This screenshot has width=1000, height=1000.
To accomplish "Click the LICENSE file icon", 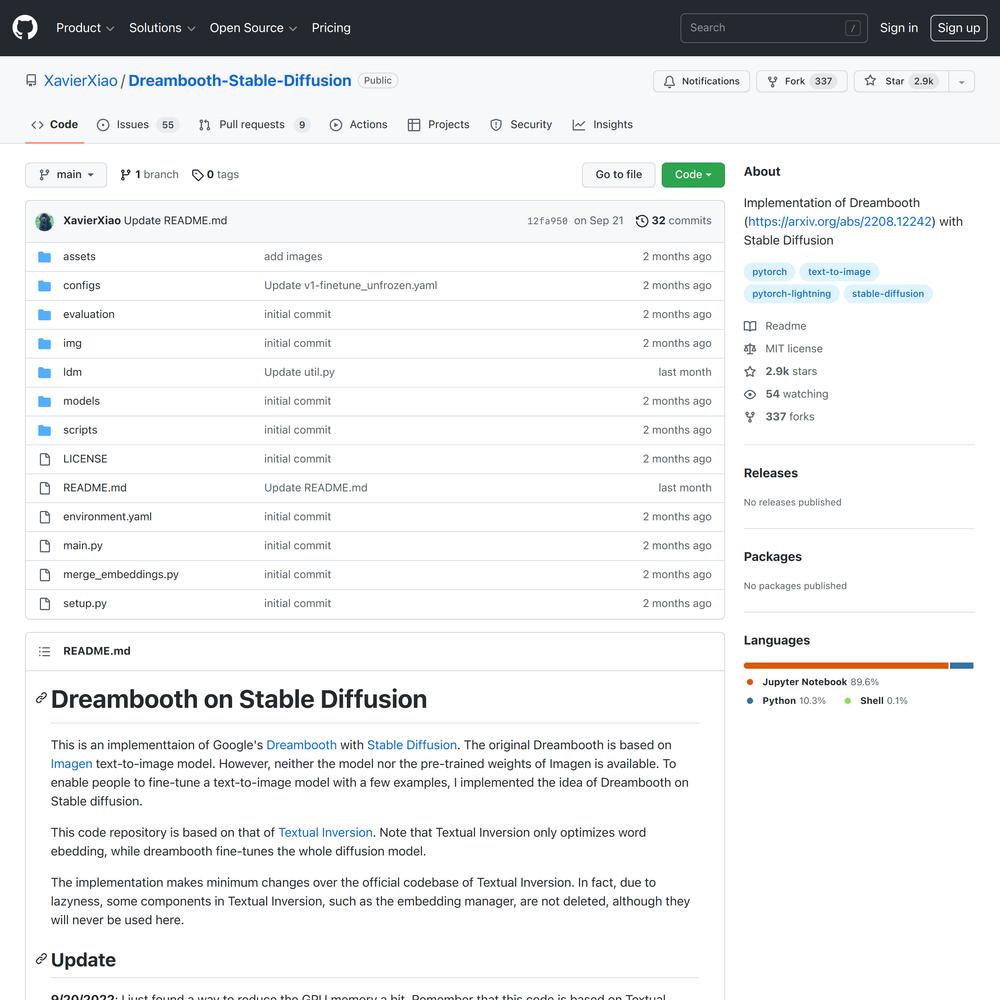I will 45,459.
